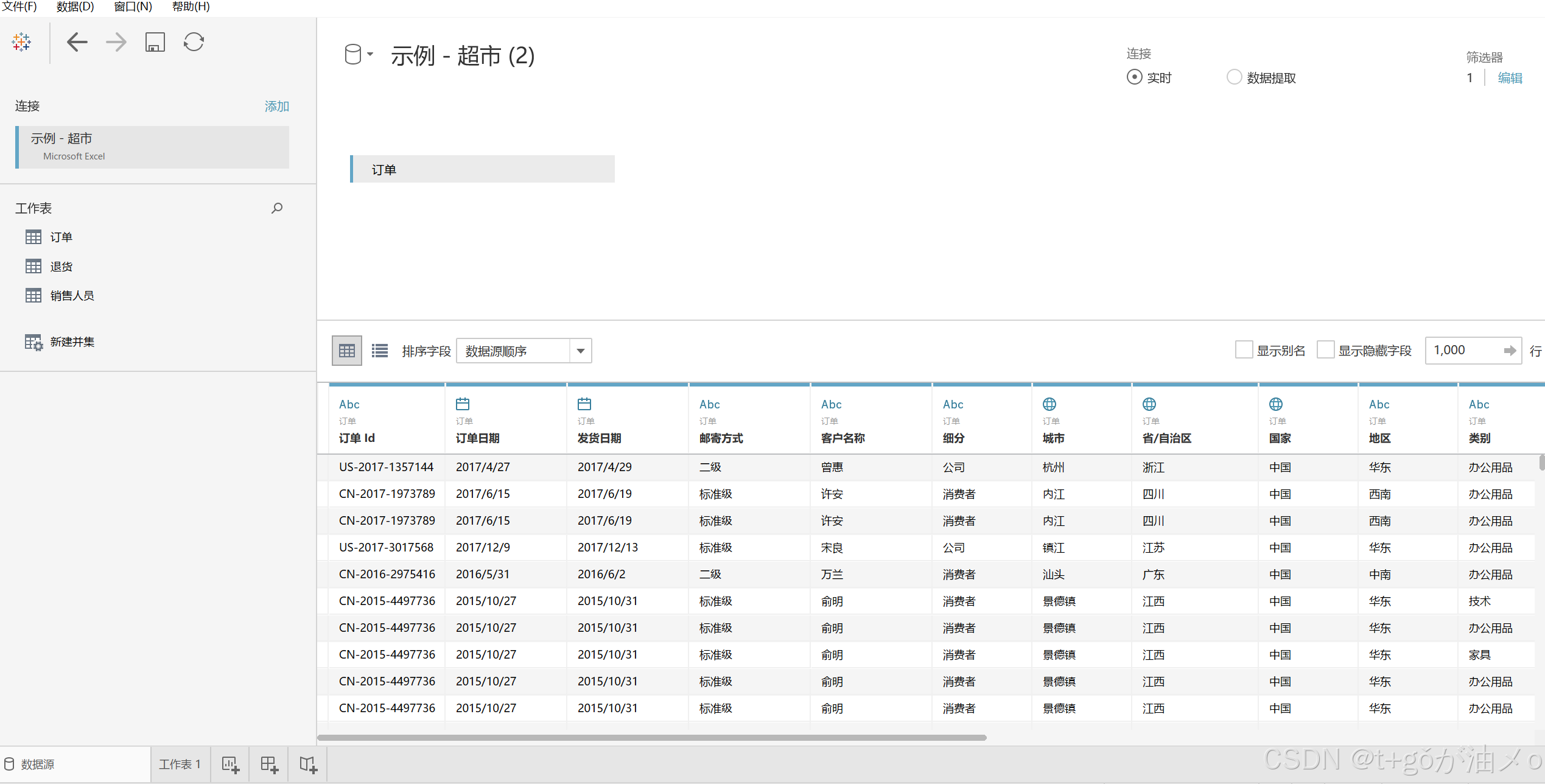
Task: Click the new story icon at bottom
Action: (308, 765)
